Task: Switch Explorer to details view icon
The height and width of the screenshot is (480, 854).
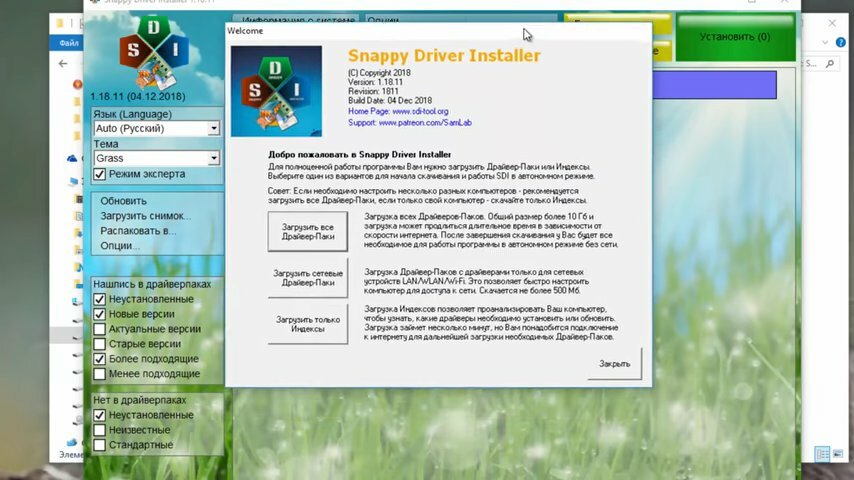Action: point(822,453)
